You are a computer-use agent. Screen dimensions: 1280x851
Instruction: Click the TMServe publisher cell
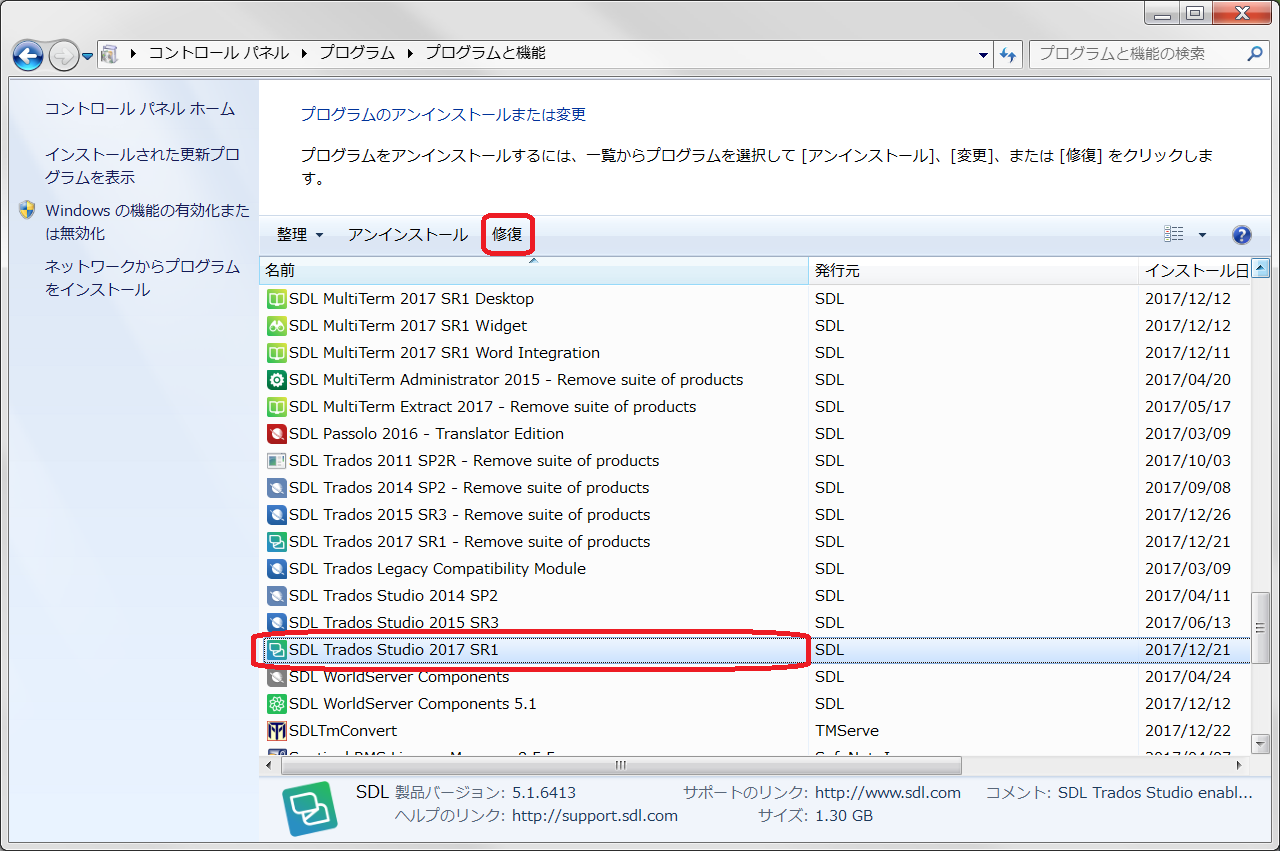click(x=847, y=731)
